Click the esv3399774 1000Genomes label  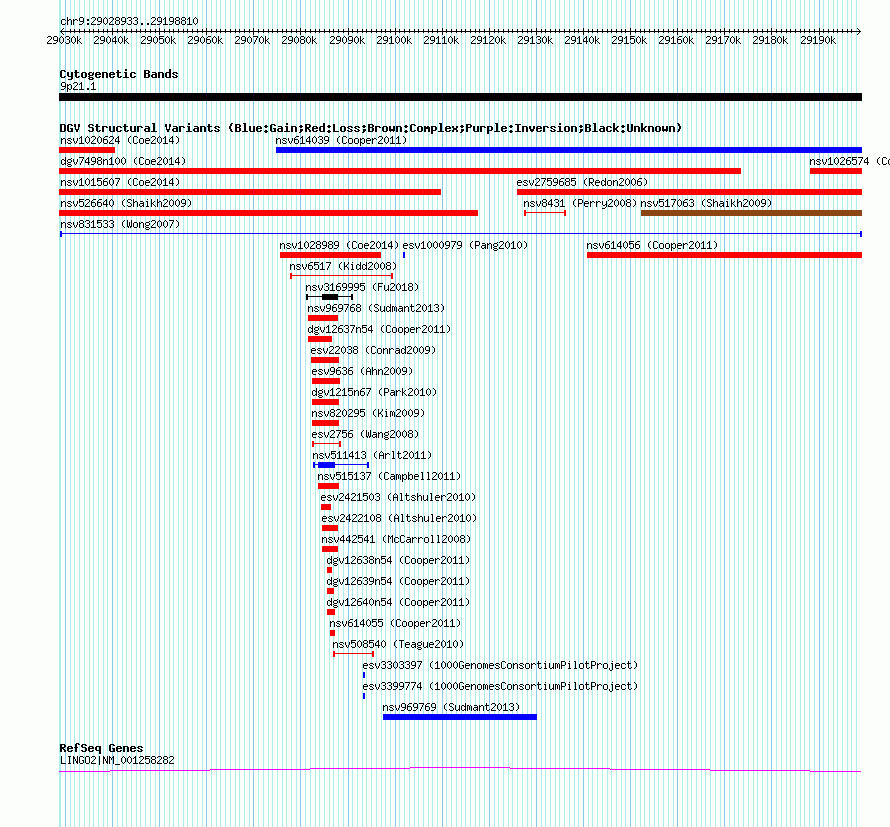500,686
